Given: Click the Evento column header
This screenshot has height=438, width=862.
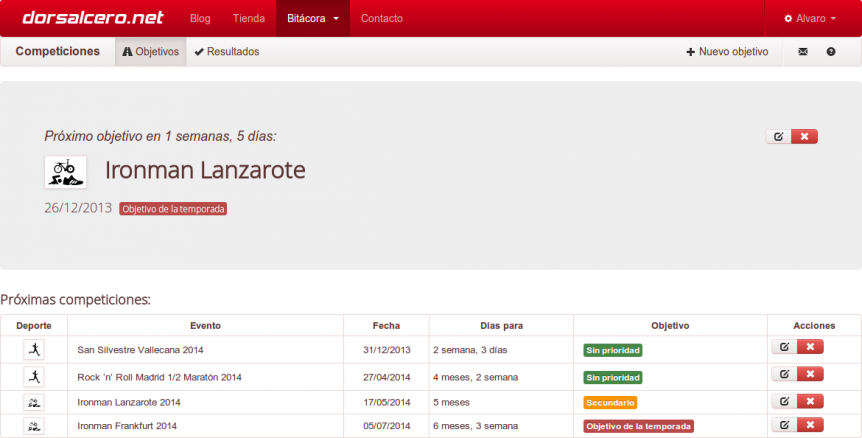Looking at the screenshot, I should point(206,325).
